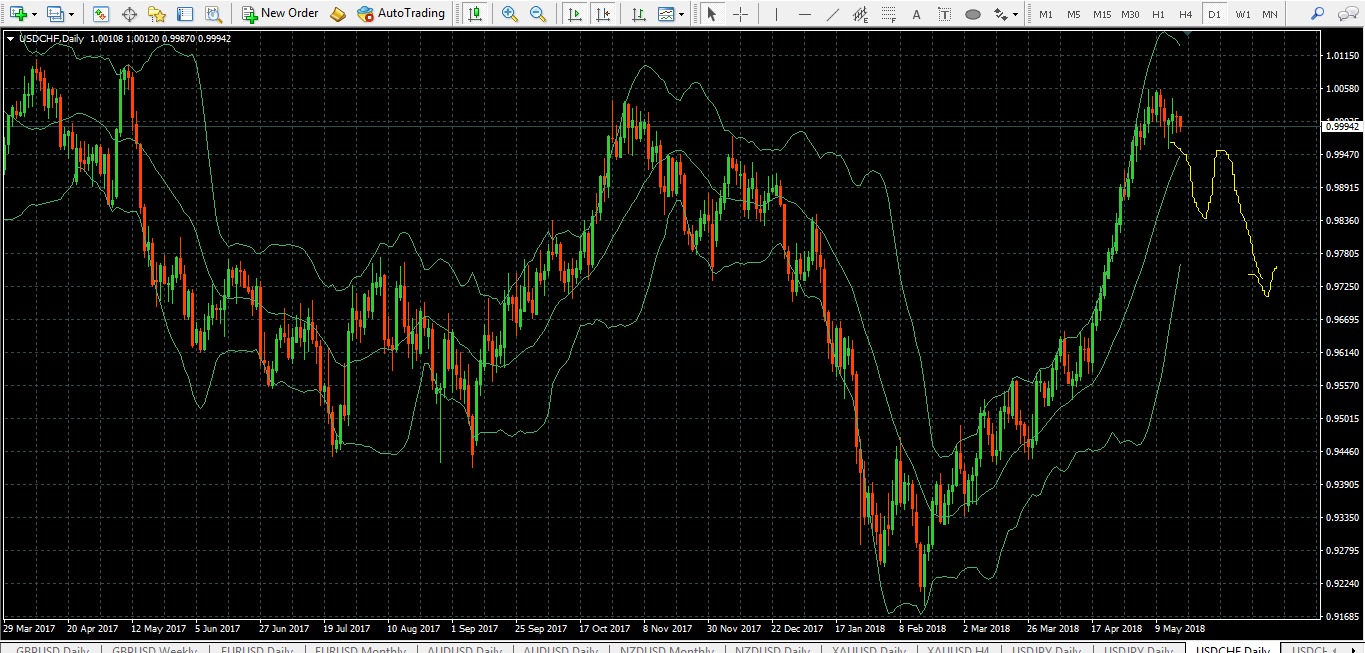
Task: Click the 1.01150 price scale value
Action: point(1341,56)
